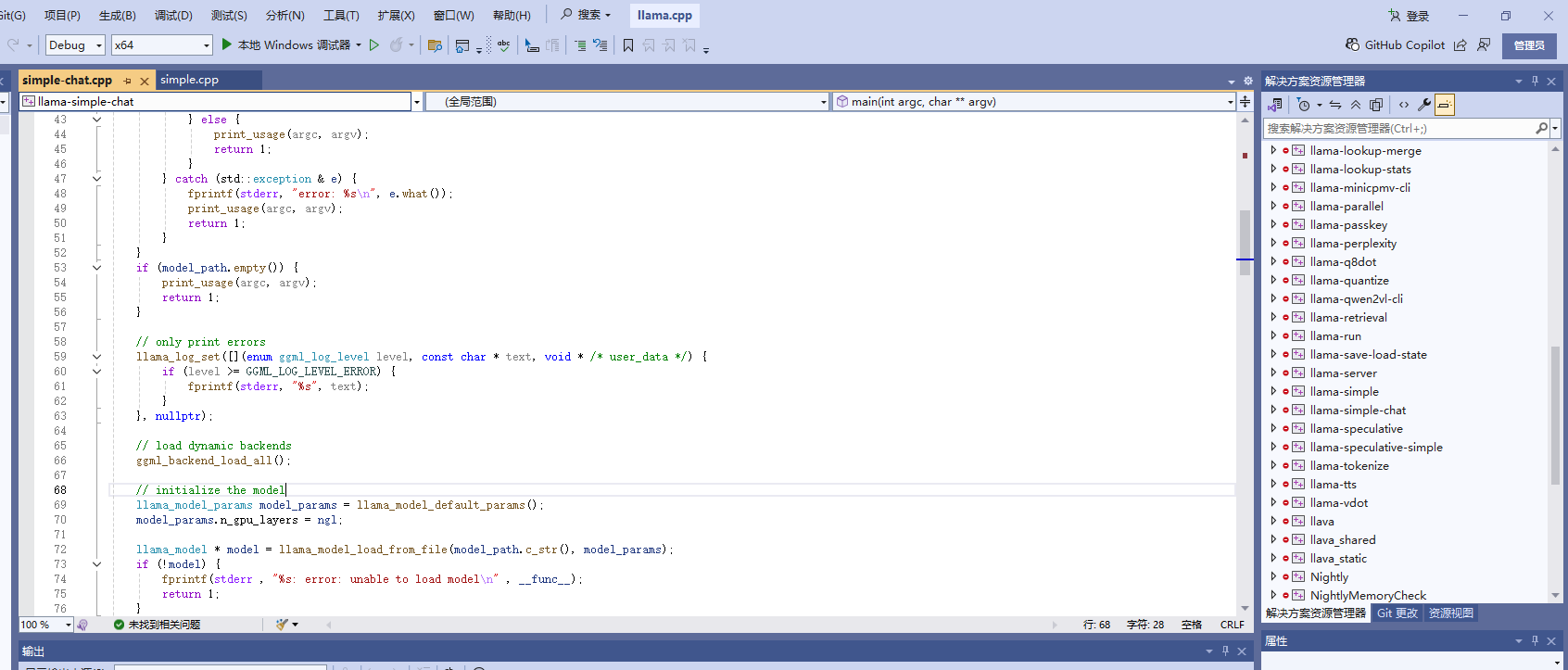Collapse the code block at line 59
The width and height of the screenshot is (1568, 670).
(96, 357)
